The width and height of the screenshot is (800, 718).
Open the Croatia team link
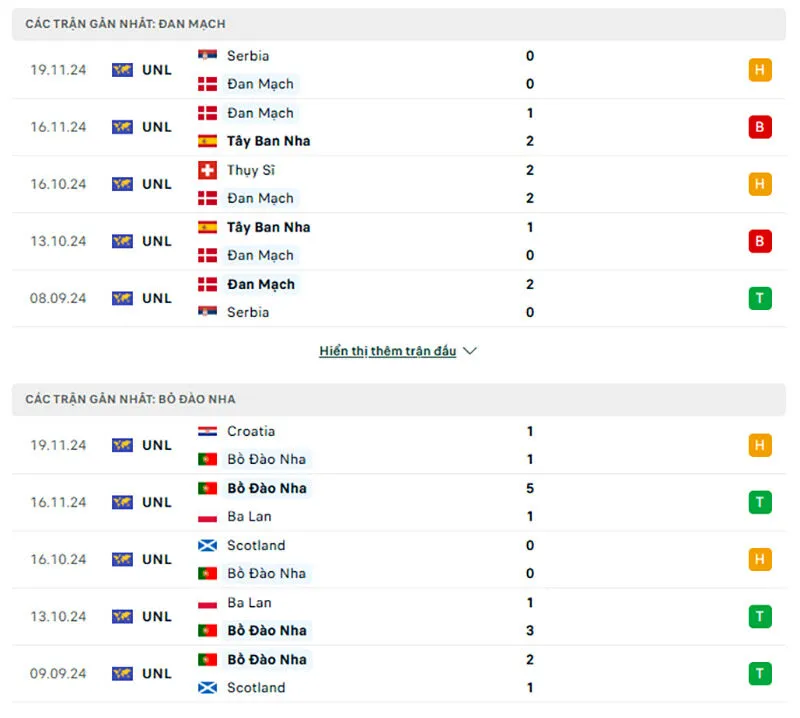(x=251, y=431)
